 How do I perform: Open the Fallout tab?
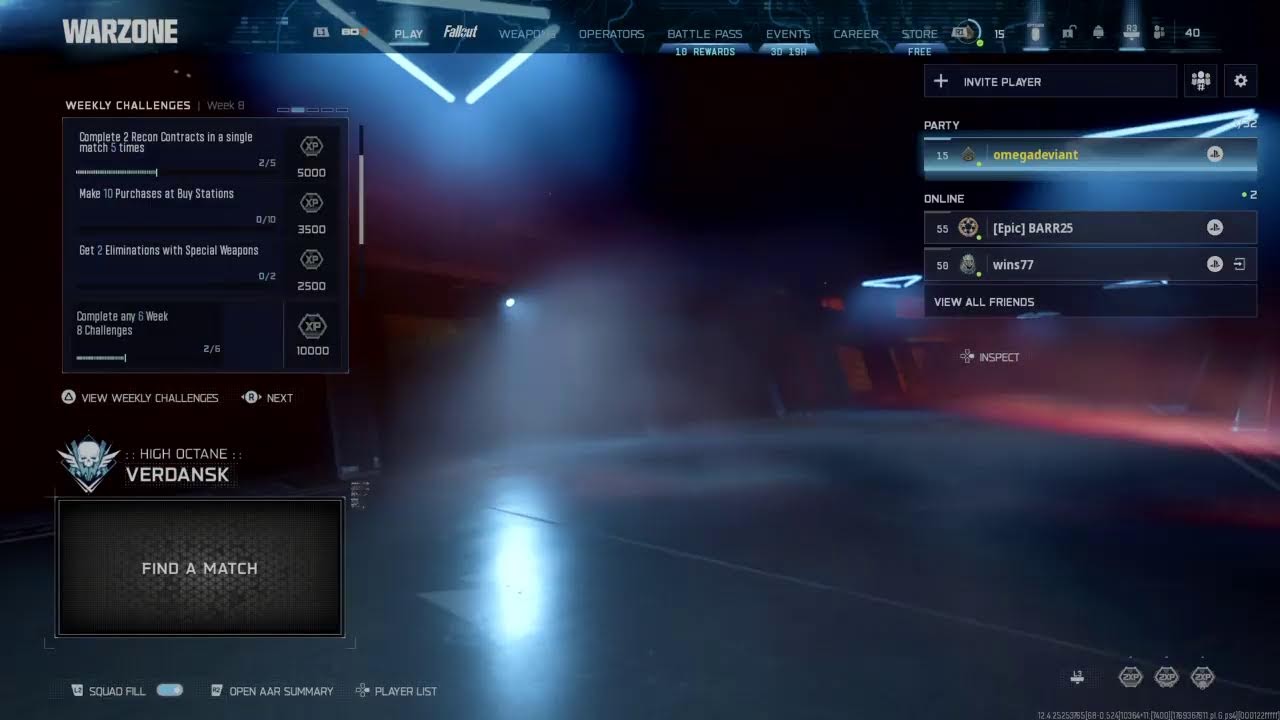tap(461, 32)
